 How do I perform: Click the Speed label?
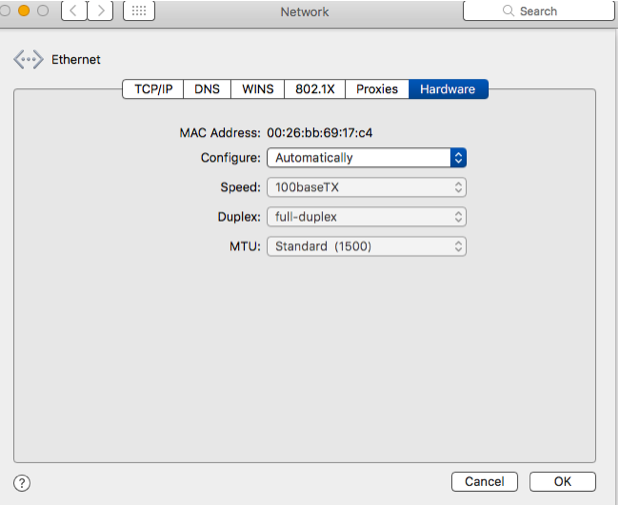click(x=240, y=187)
